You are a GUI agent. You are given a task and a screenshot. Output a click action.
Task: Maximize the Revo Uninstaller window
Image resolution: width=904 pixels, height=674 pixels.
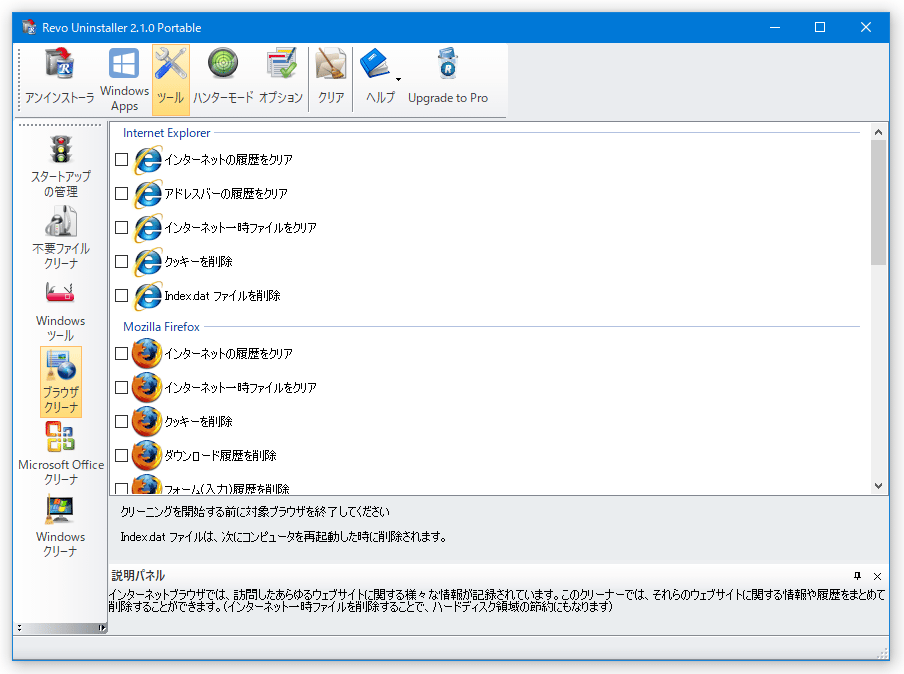coord(820,27)
